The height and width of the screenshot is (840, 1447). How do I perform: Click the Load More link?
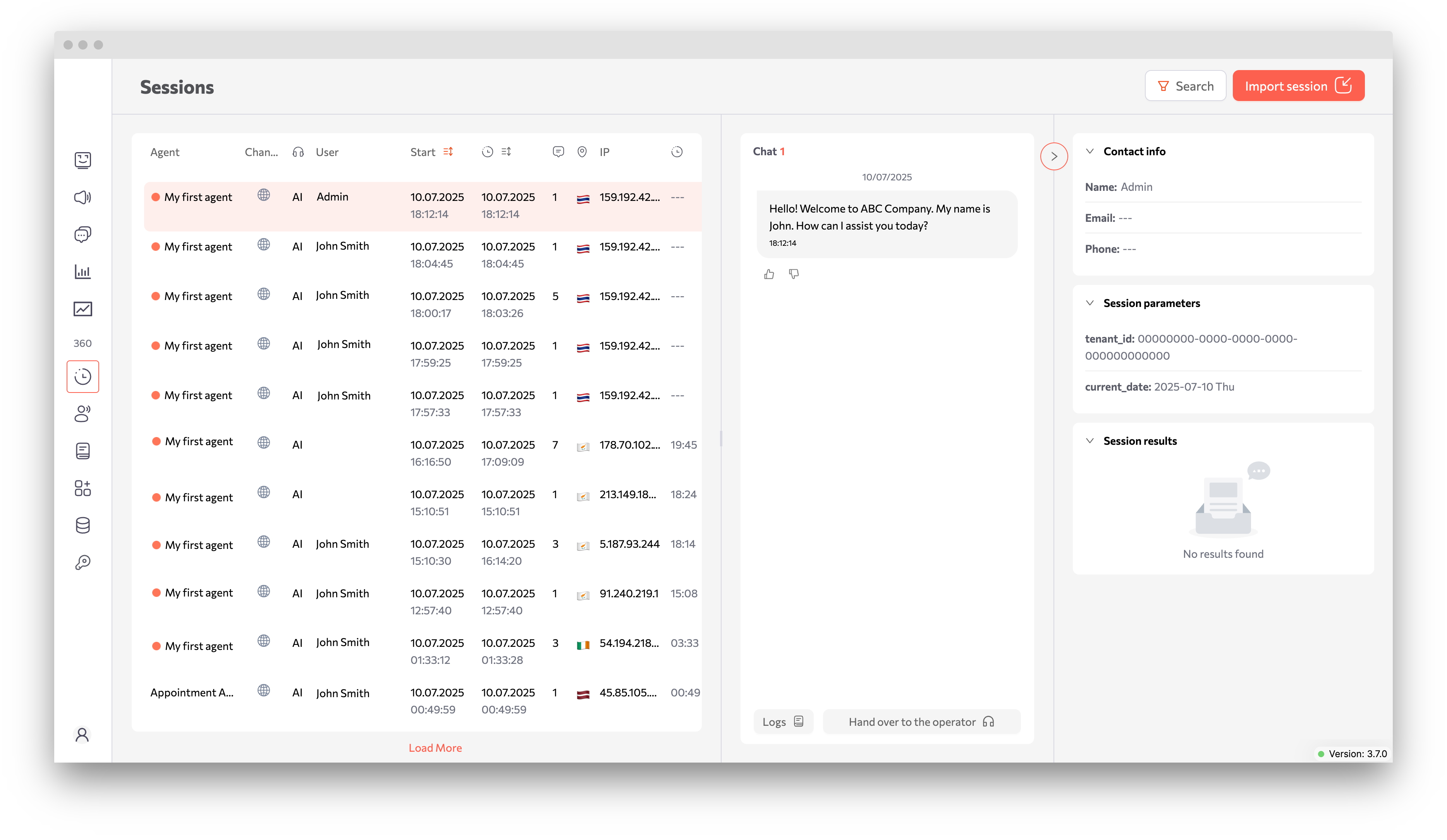[x=435, y=747]
